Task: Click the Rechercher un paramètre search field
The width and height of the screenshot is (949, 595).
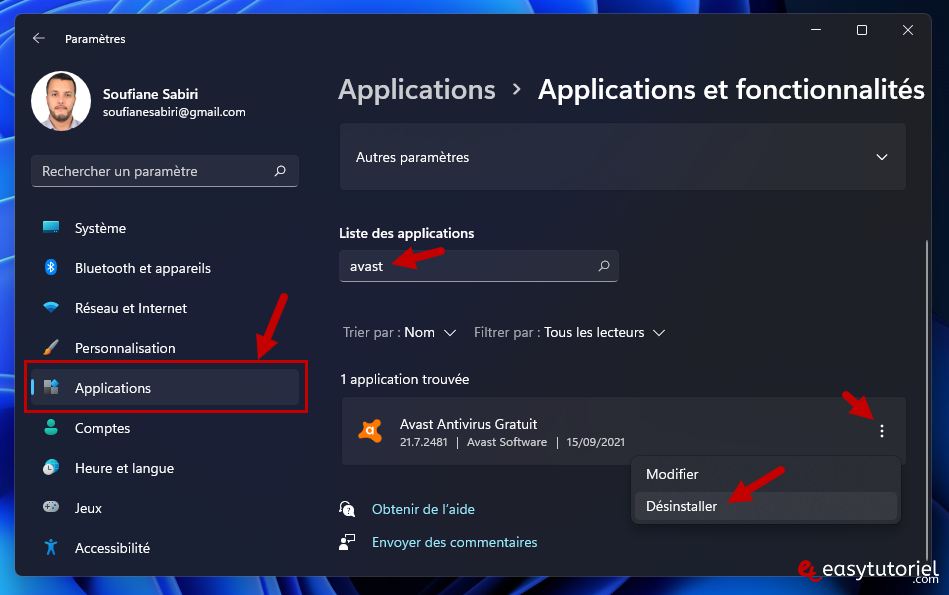Action: 165,171
